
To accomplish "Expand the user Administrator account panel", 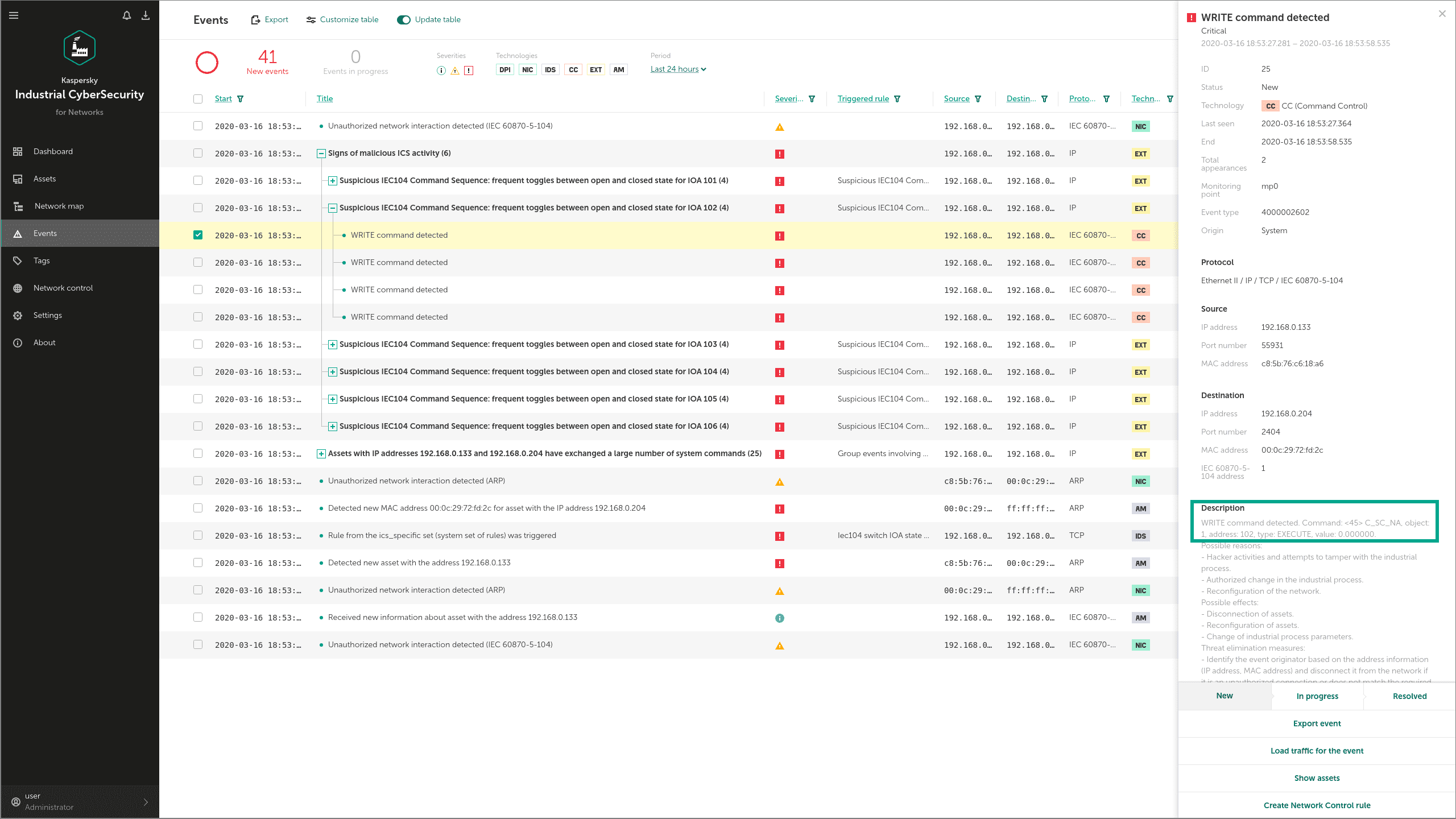I will [x=146, y=802].
